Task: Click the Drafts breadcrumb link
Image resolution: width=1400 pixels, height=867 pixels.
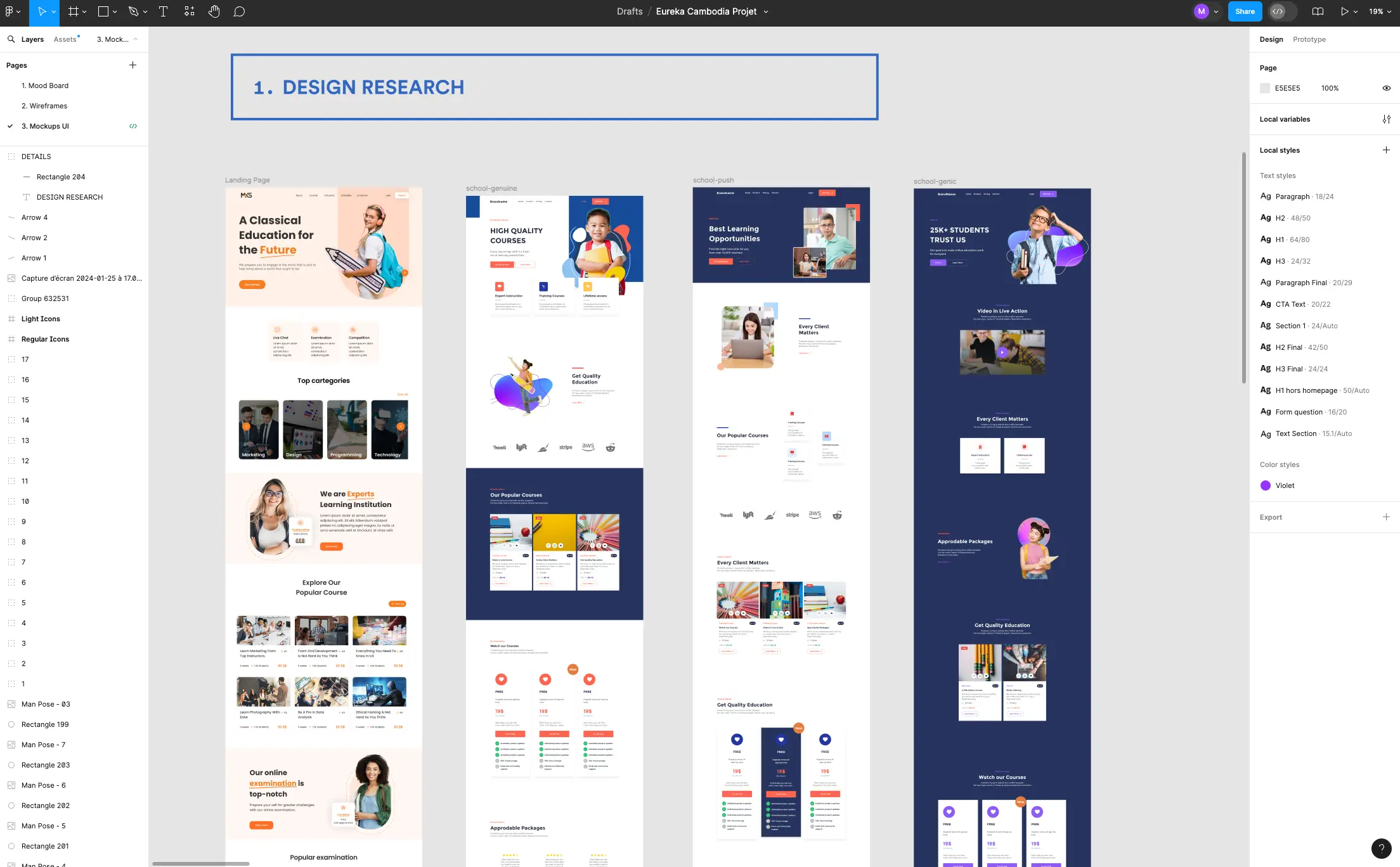Action: (629, 11)
